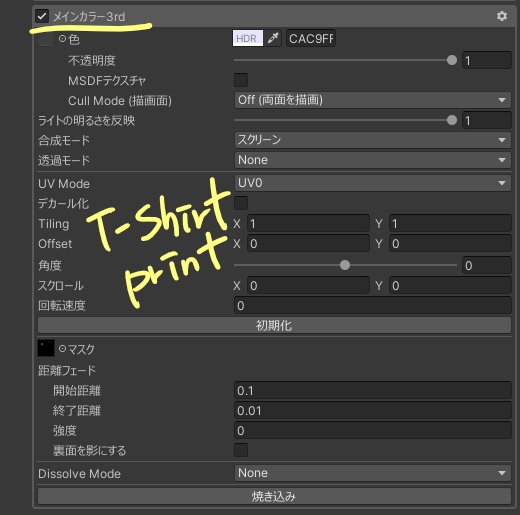Click the Tiling Y field
Viewport: 520px width, 515px height.
(450, 223)
